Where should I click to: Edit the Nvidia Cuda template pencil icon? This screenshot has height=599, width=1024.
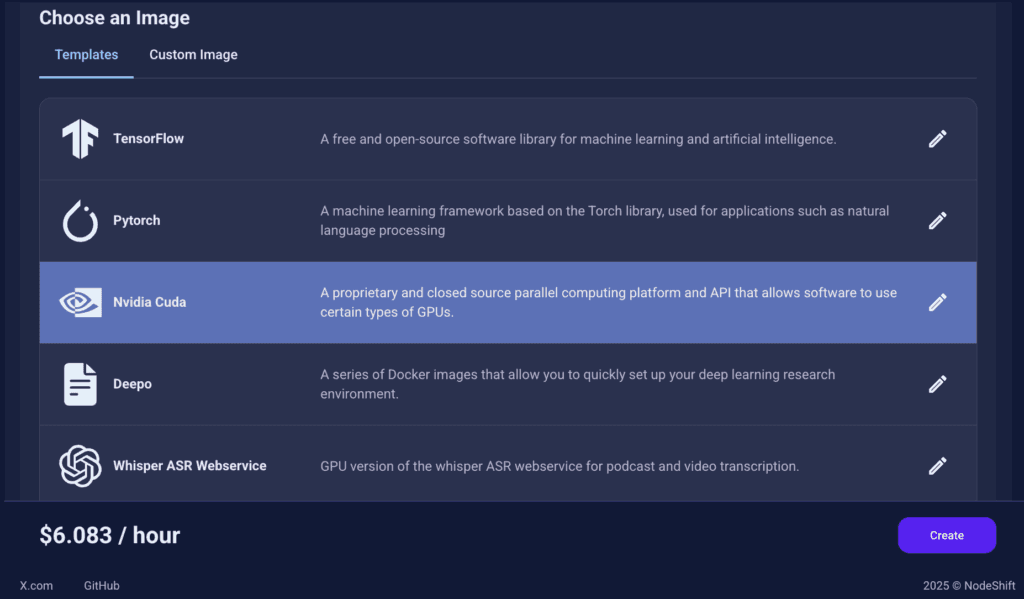click(x=937, y=302)
